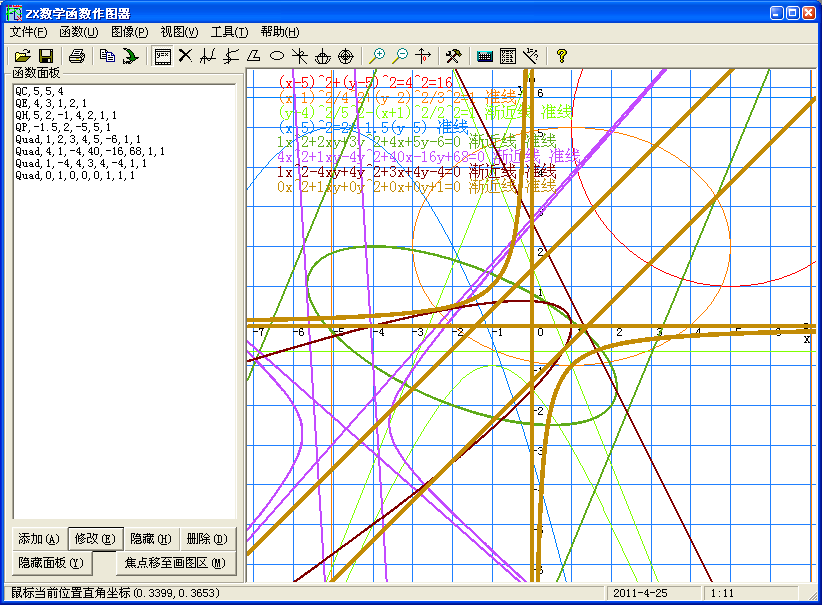Click the 修改(E) button

(x=95, y=538)
